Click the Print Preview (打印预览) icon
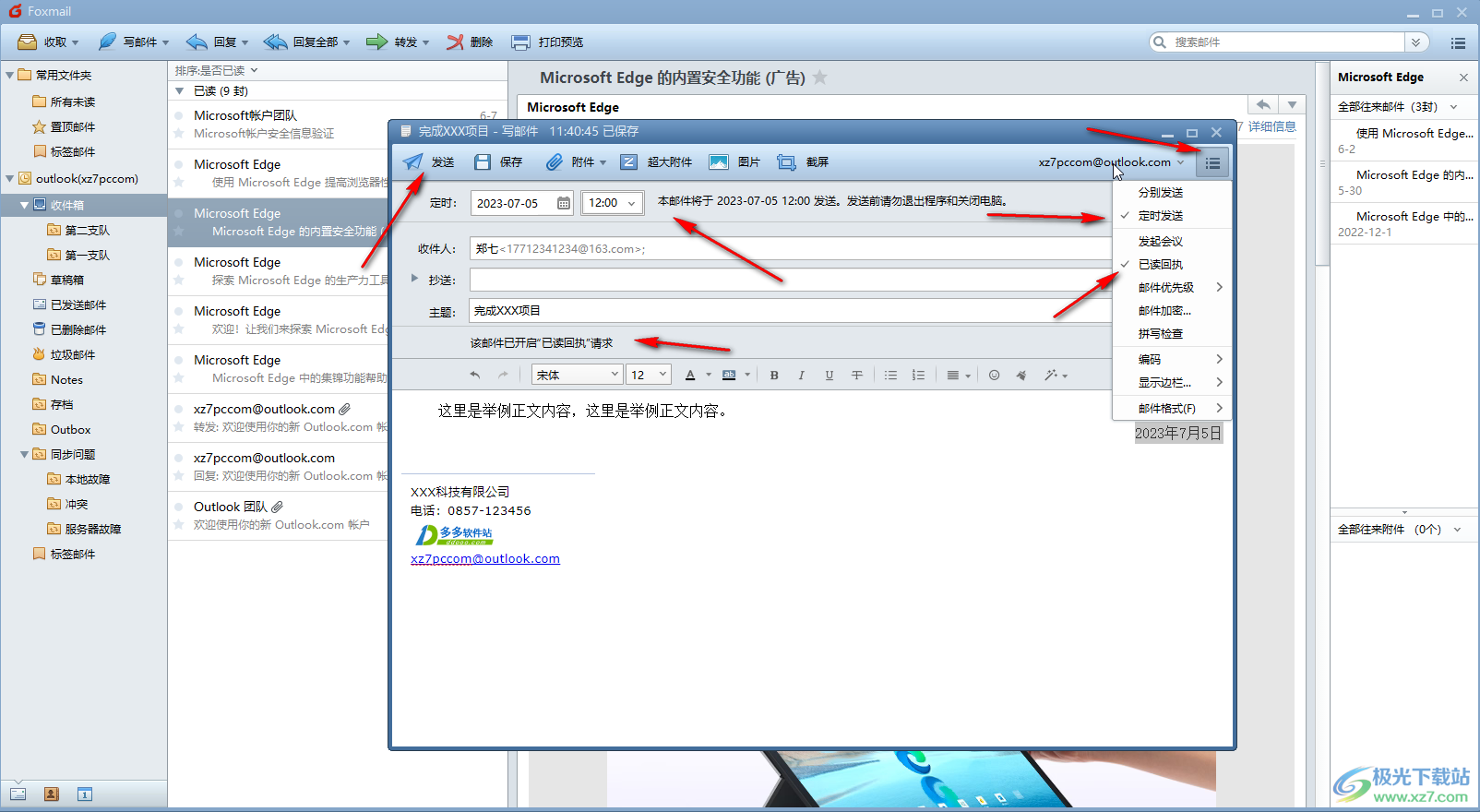 [x=521, y=42]
